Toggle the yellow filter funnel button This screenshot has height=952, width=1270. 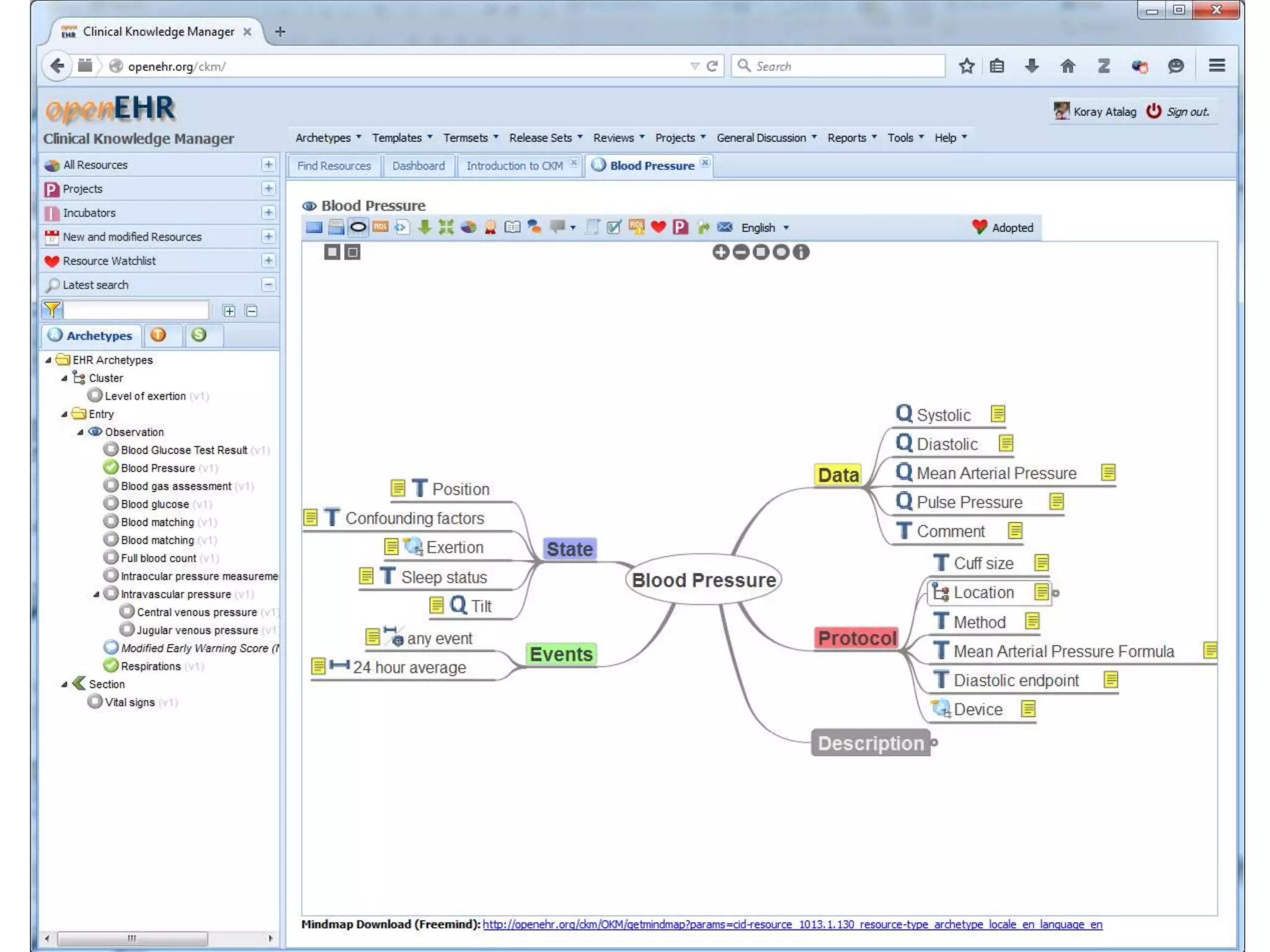pyautogui.click(x=52, y=310)
